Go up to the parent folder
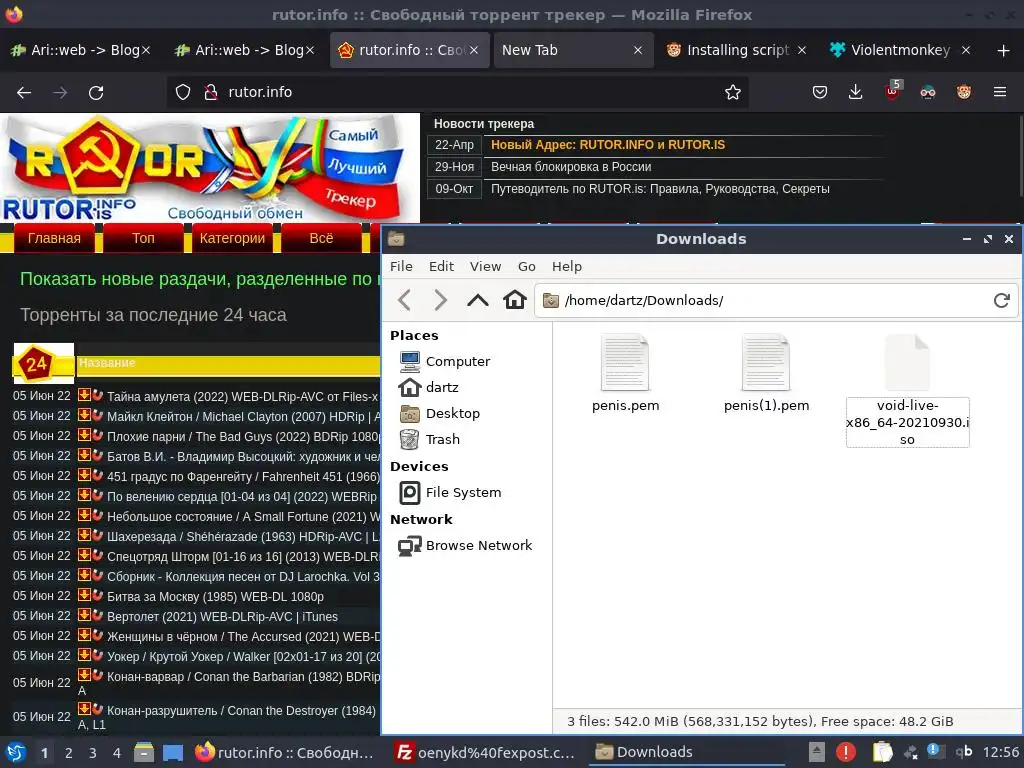This screenshot has width=1024, height=768. click(478, 300)
